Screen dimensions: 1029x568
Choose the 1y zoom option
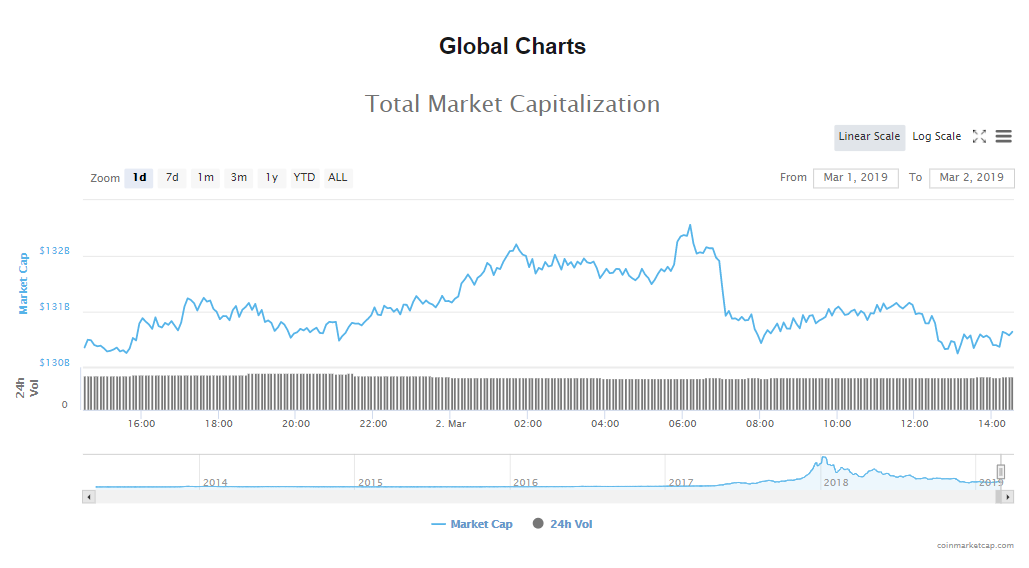tap(271, 178)
